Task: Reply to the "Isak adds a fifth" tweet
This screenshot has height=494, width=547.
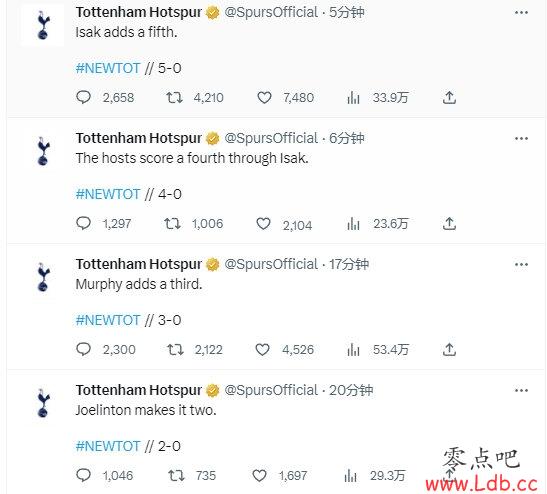Action: click(x=83, y=97)
